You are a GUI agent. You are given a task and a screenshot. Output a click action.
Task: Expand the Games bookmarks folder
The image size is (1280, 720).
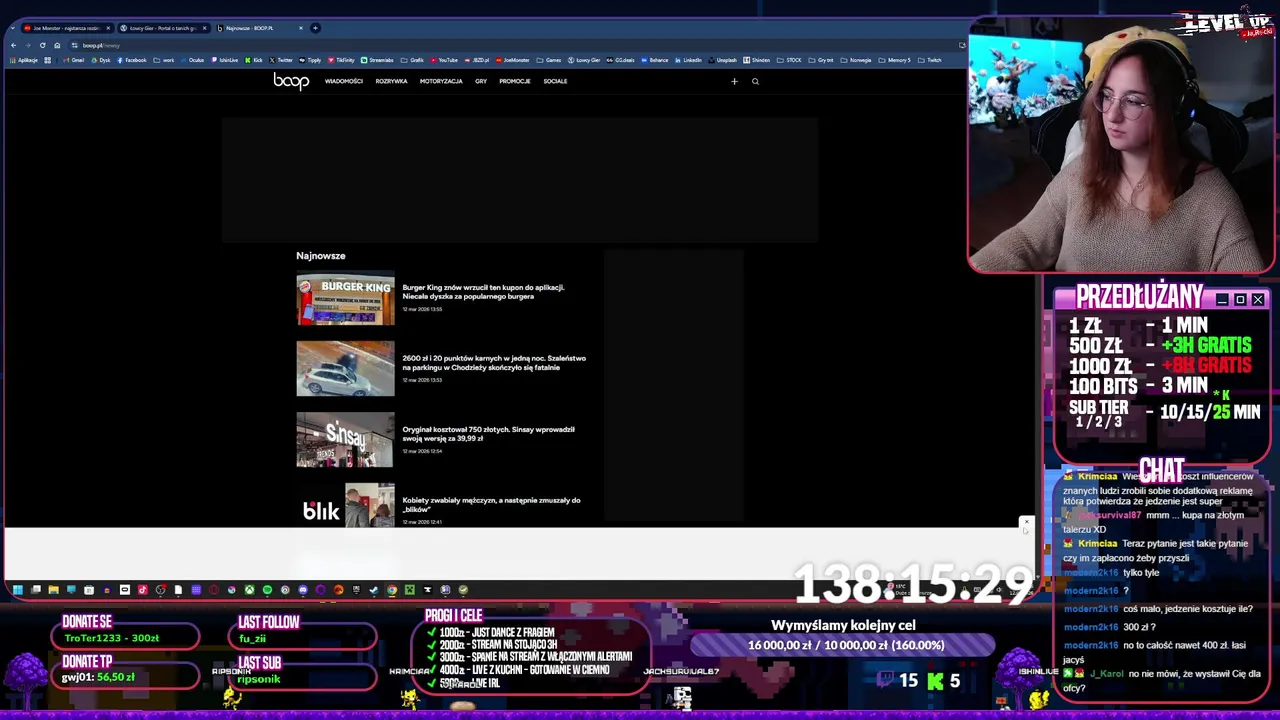(x=549, y=60)
